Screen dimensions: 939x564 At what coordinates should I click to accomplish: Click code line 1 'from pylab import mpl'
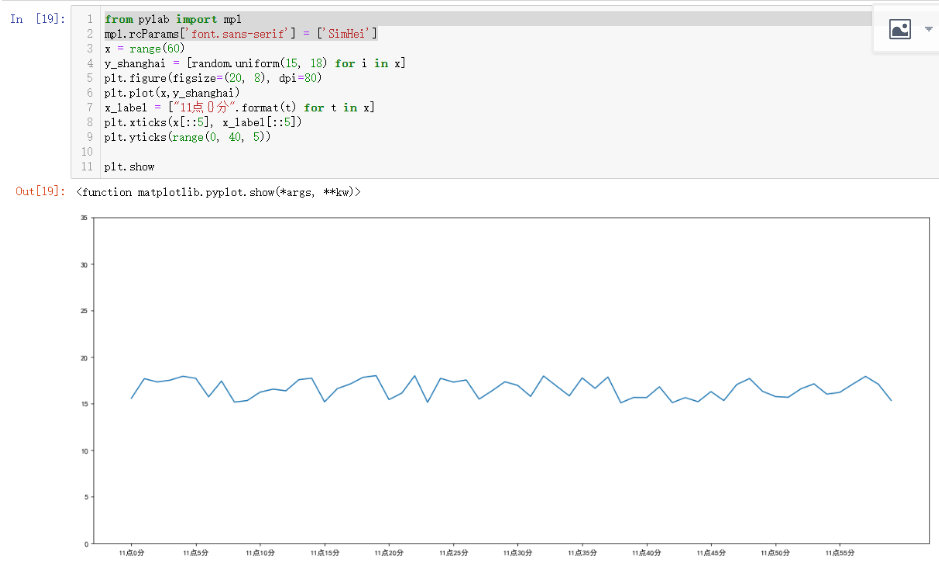point(173,19)
